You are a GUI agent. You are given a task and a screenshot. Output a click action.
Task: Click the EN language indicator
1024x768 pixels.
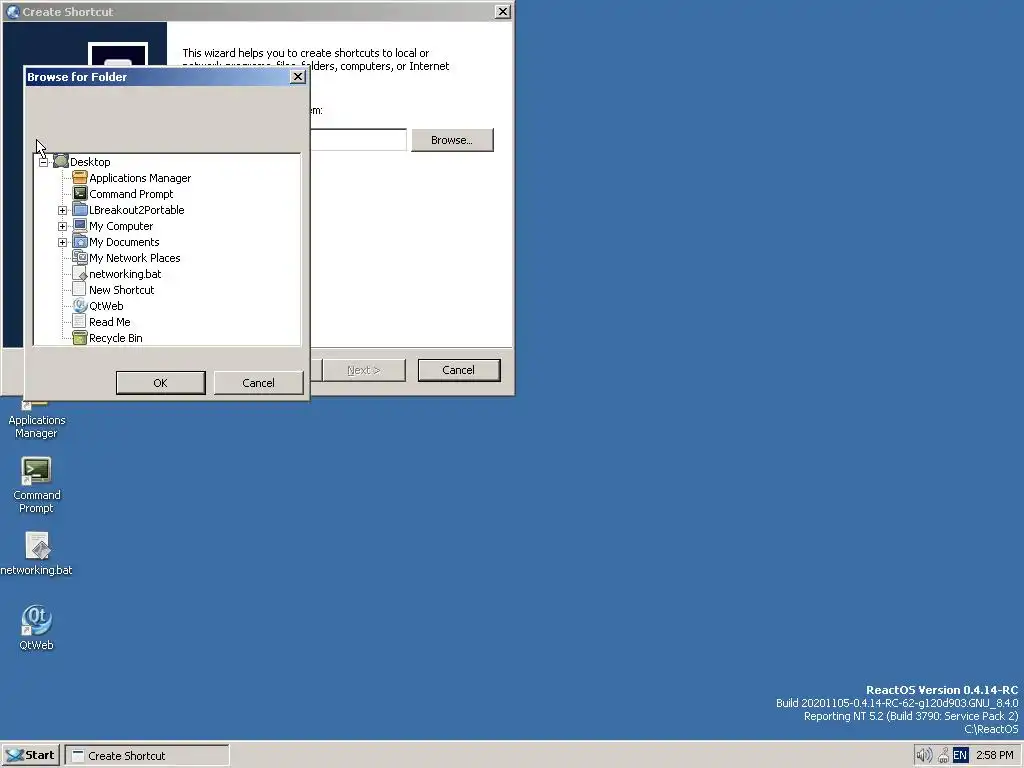[x=960, y=756]
